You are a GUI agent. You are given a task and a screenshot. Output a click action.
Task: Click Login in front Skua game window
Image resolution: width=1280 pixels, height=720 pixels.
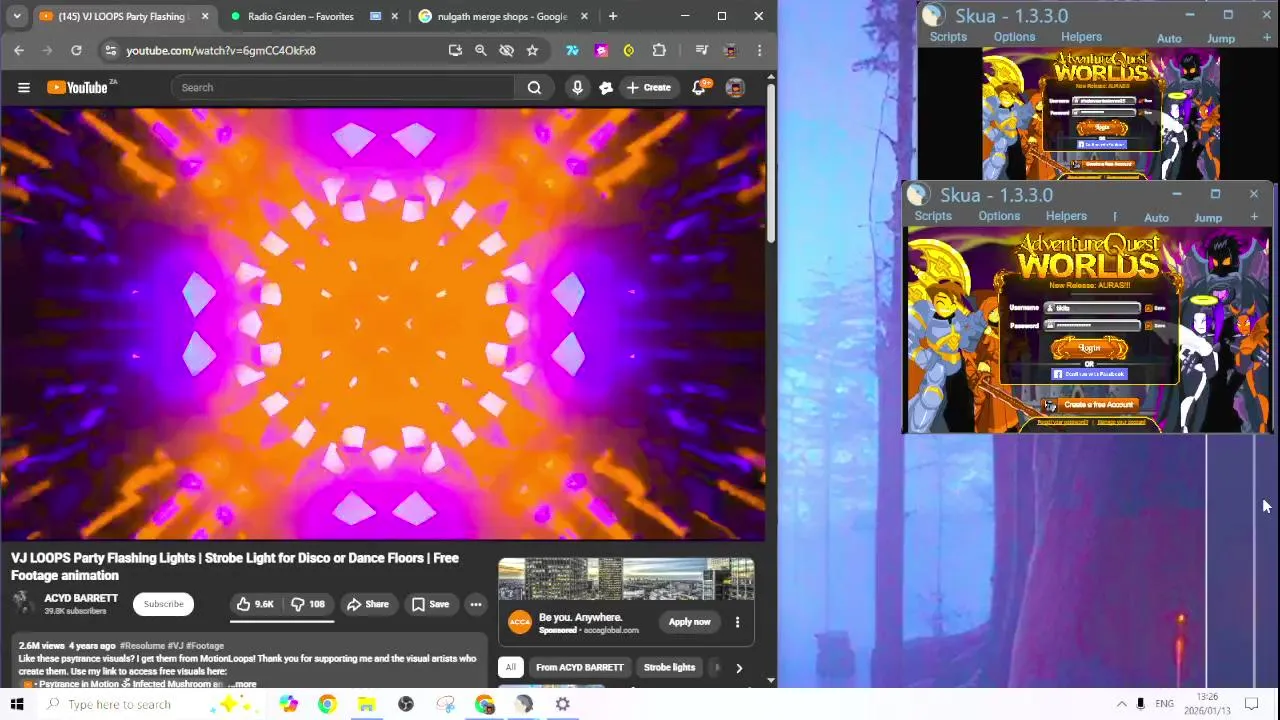pyautogui.click(x=1089, y=348)
